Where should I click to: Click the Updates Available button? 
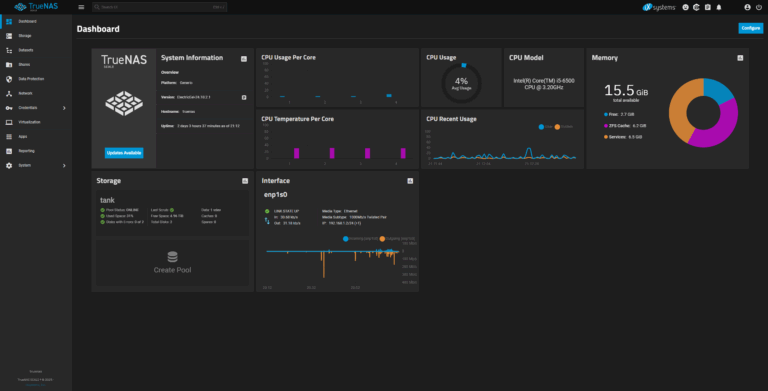[124, 153]
